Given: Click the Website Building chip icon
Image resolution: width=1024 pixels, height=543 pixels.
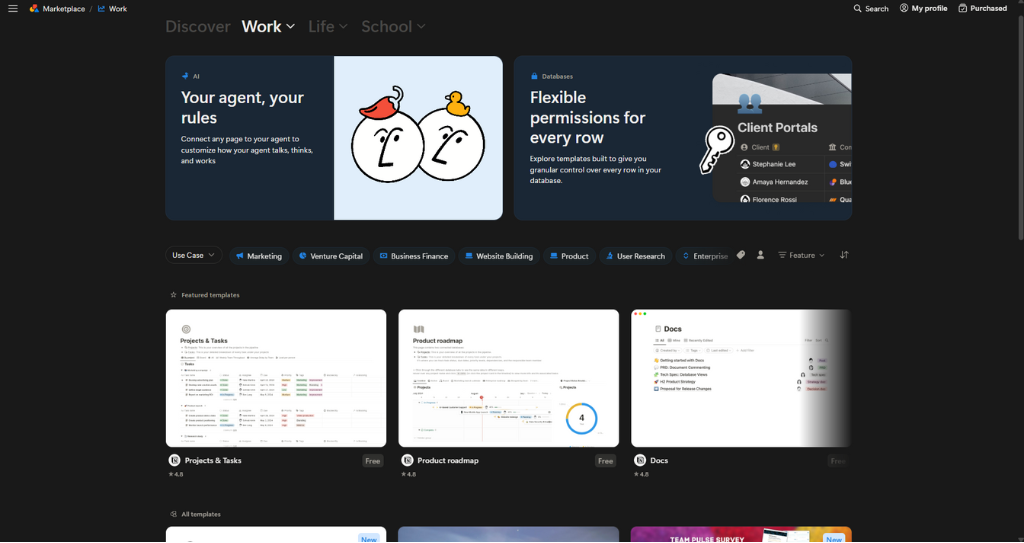Looking at the screenshot, I should coord(468,256).
